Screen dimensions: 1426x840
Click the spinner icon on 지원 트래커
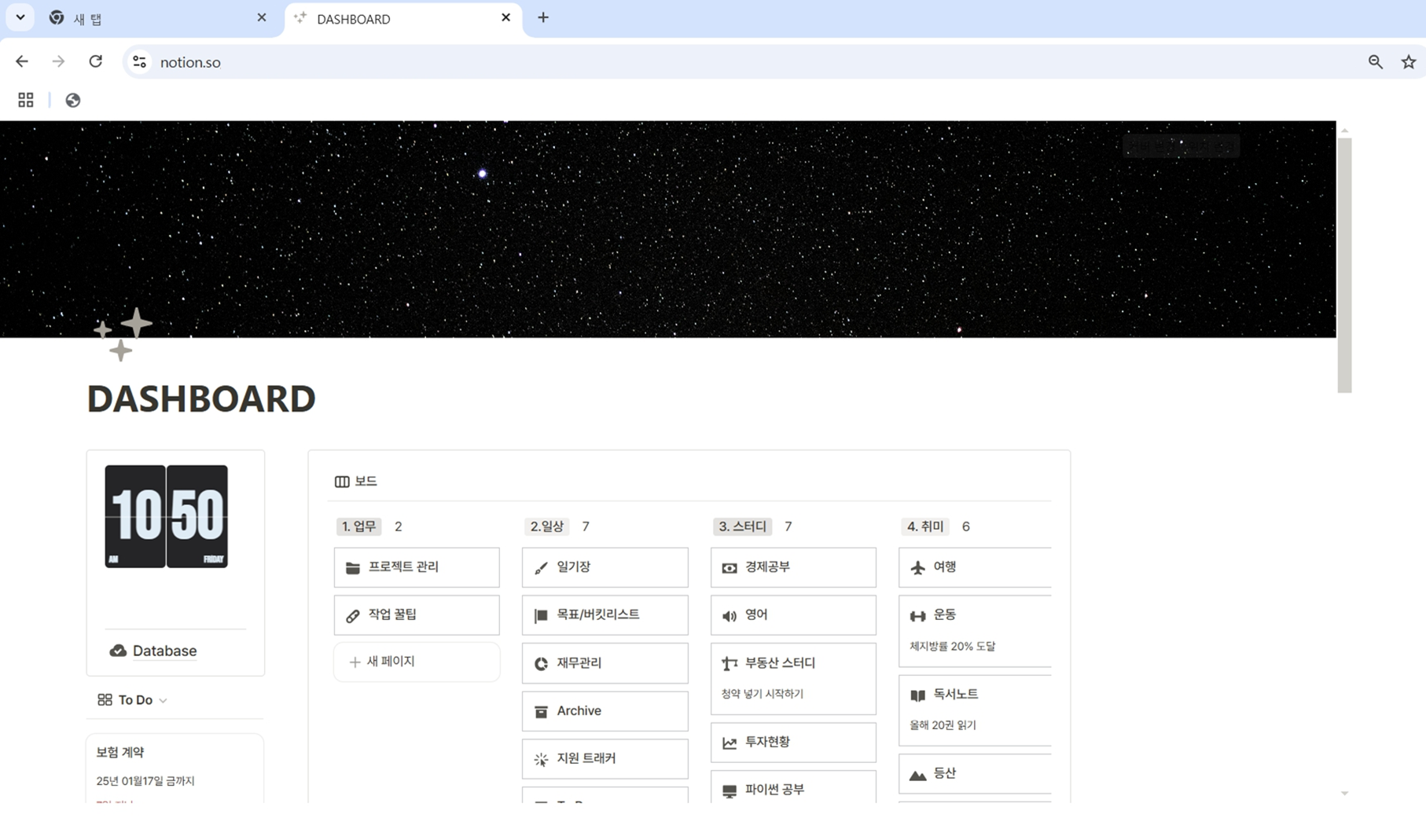click(x=541, y=760)
